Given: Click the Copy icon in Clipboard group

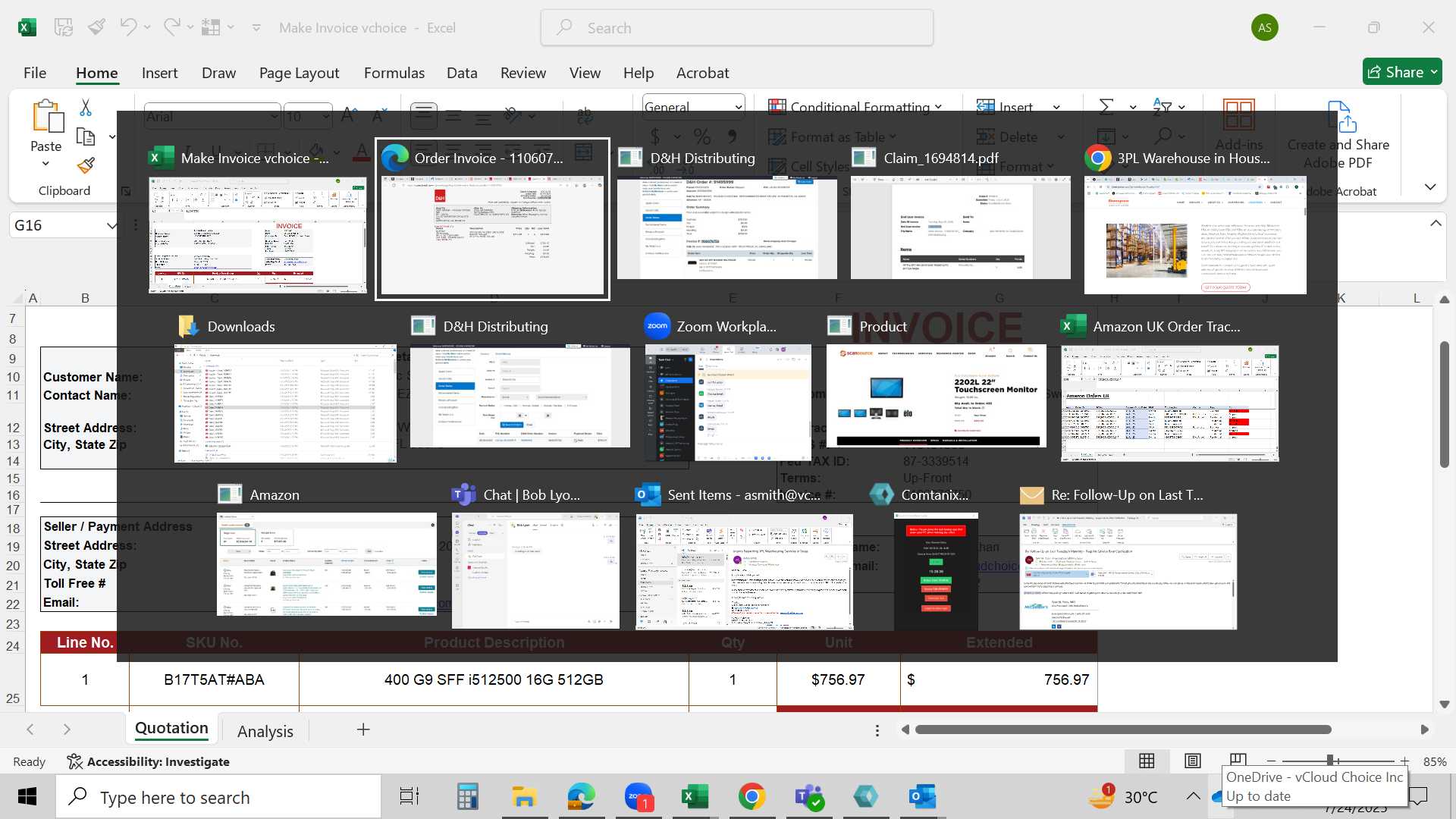Looking at the screenshot, I should 86,137.
